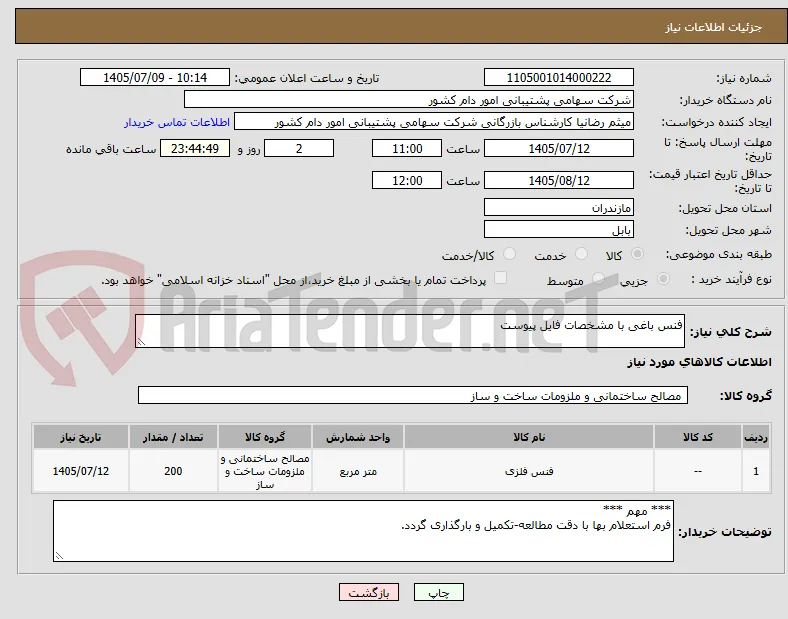Click the buyer organization name field
The height and width of the screenshot is (619, 788).
click(x=409, y=99)
